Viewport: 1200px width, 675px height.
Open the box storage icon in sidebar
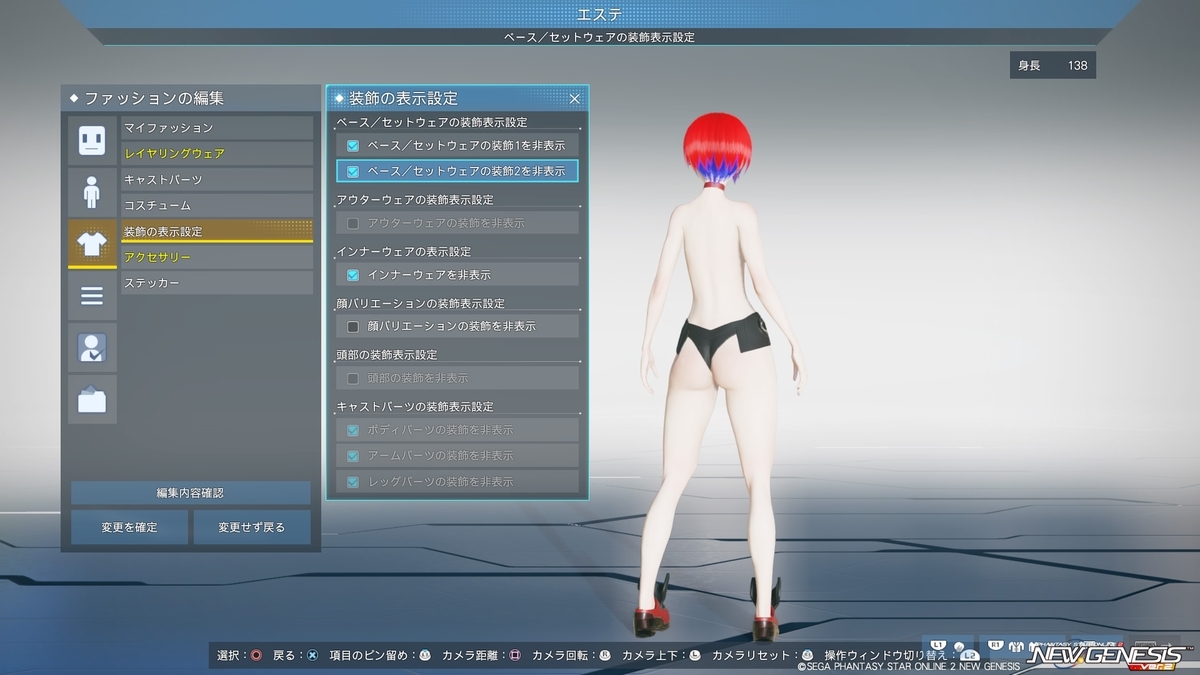92,400
